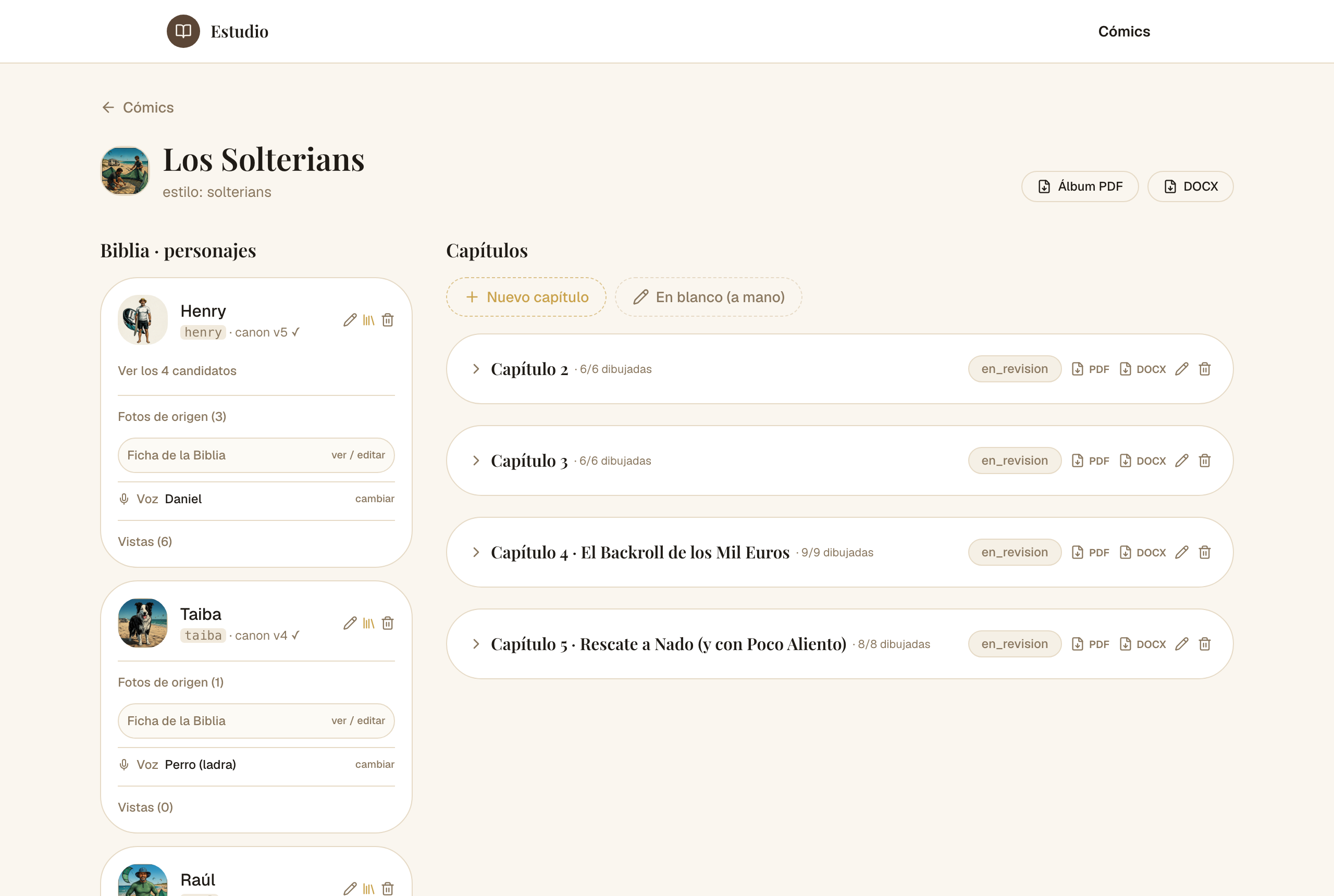Viewport: 1334px width, 896px height.
Task: Edit Henry with the pencil icon
Action: (x=350, y=320)
